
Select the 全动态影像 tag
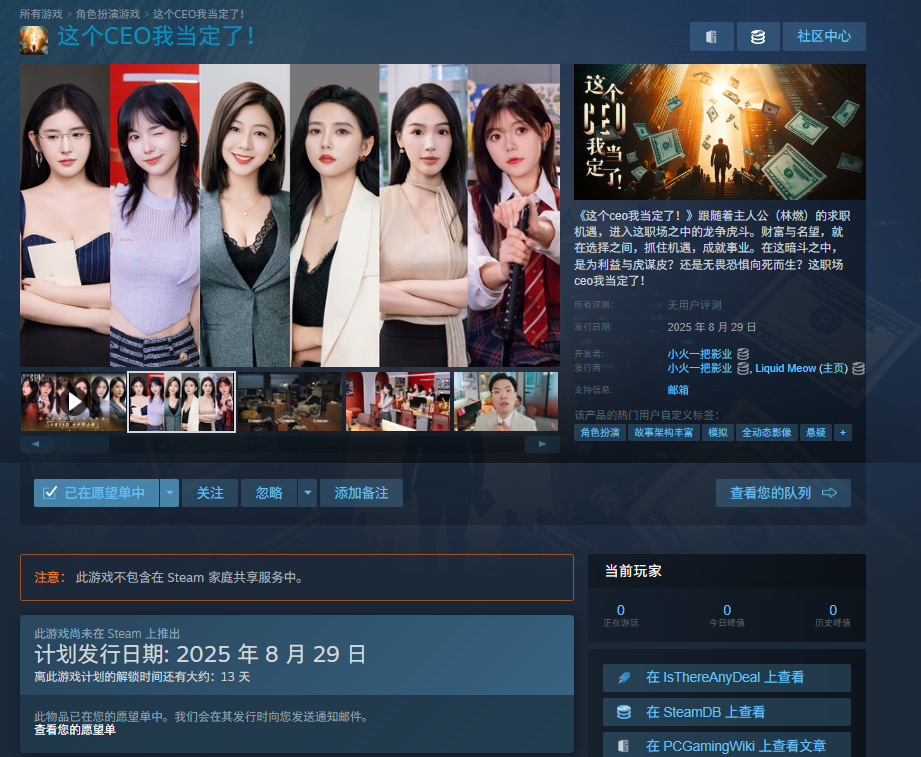(x=767, y=433)
